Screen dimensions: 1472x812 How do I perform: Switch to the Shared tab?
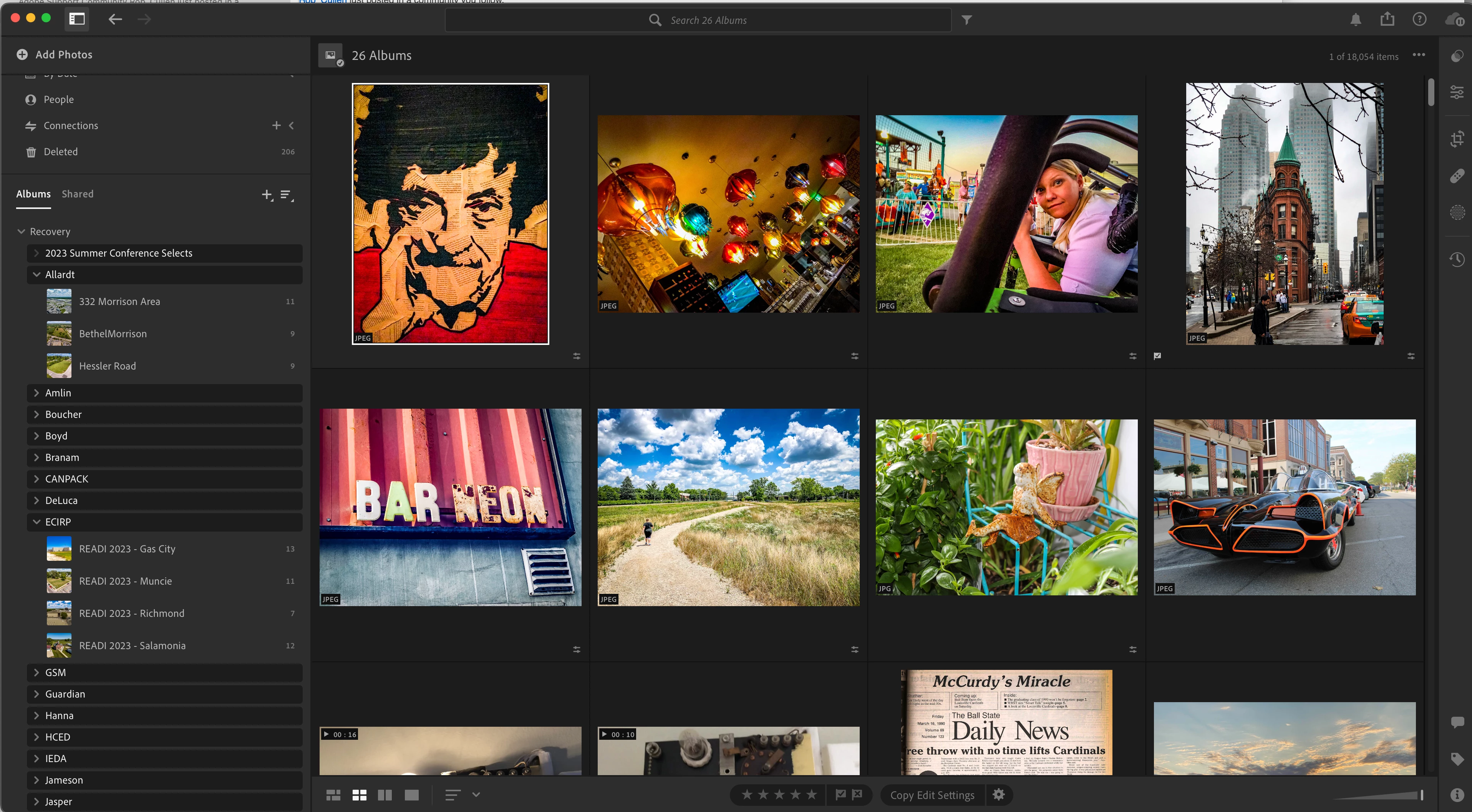coord(77,194)
